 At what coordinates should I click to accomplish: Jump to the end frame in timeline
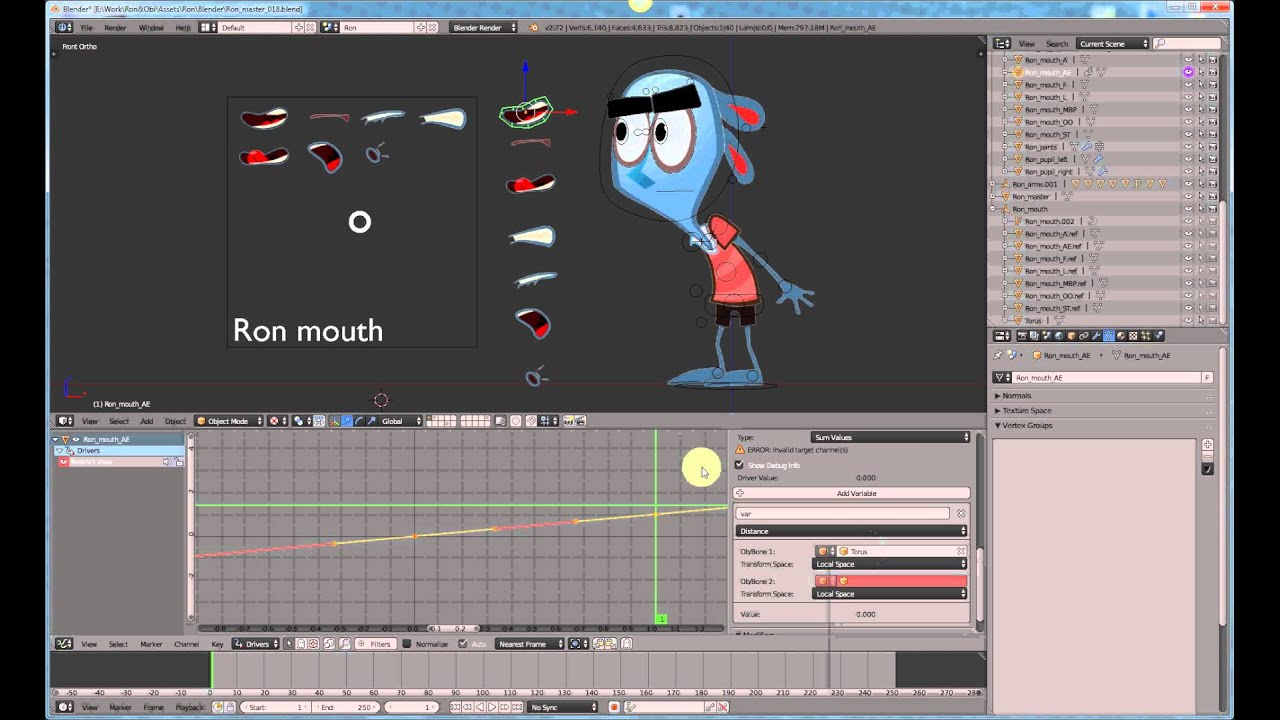[x=517, y=707]
